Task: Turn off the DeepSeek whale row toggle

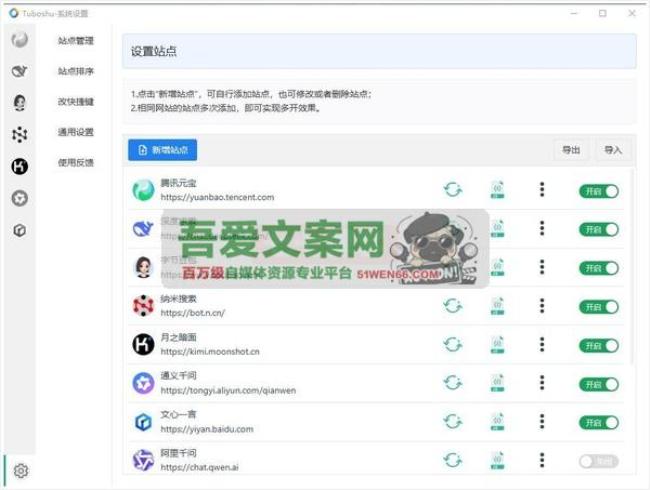Action: click(x=599, y=229)
